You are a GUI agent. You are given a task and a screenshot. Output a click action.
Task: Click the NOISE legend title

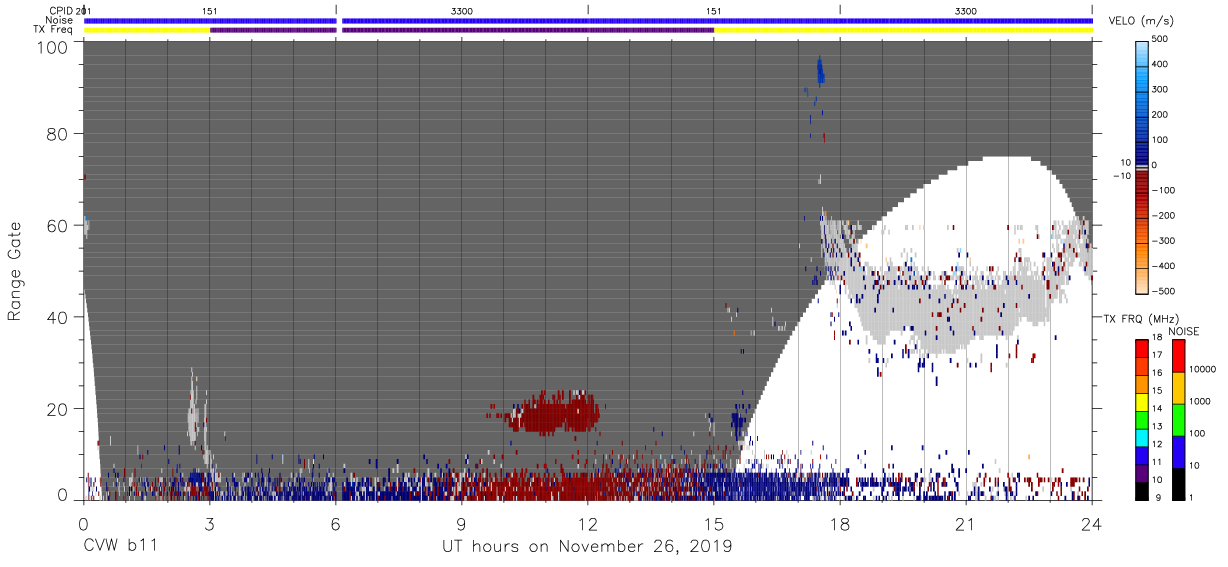[x=1183, y=331]
